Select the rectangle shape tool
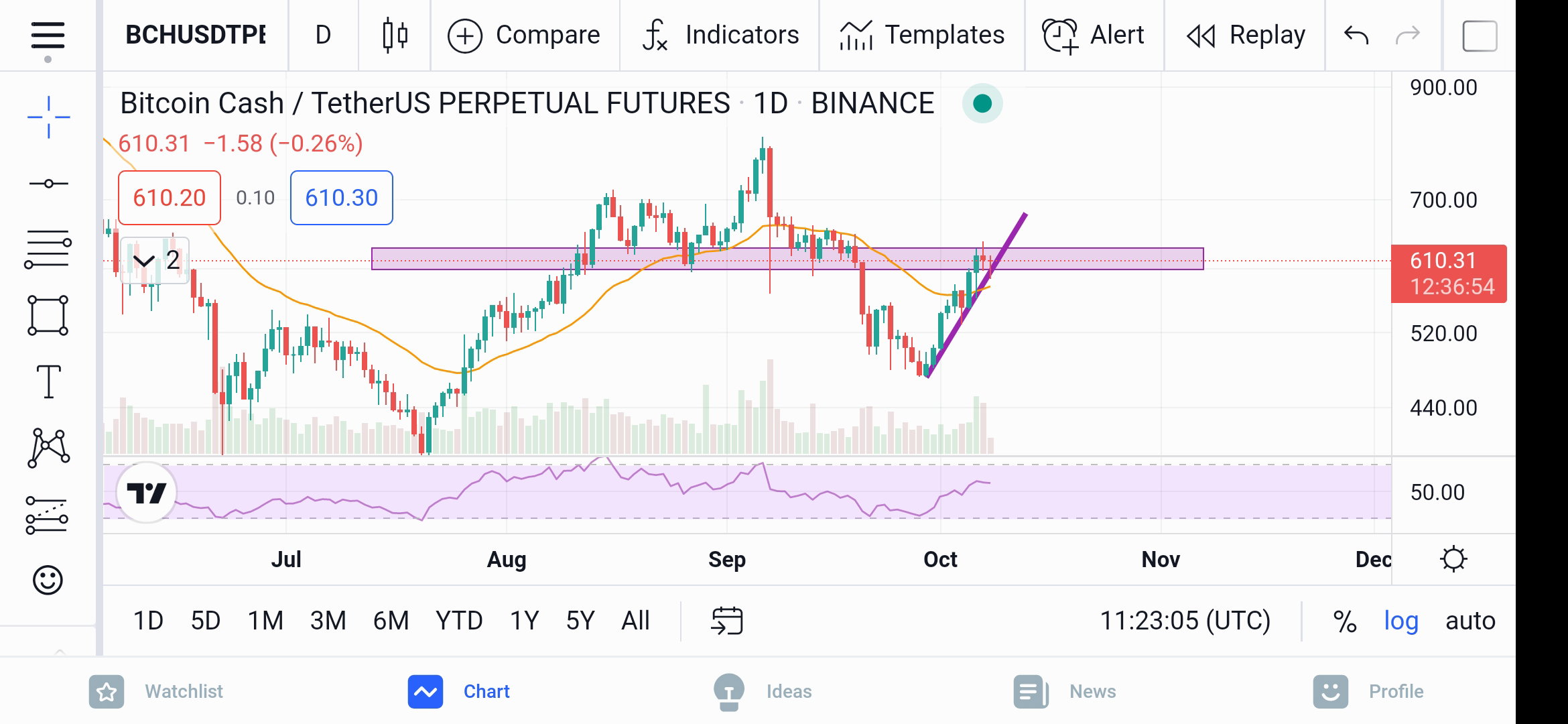1568x724 pixels. [48, 315]
